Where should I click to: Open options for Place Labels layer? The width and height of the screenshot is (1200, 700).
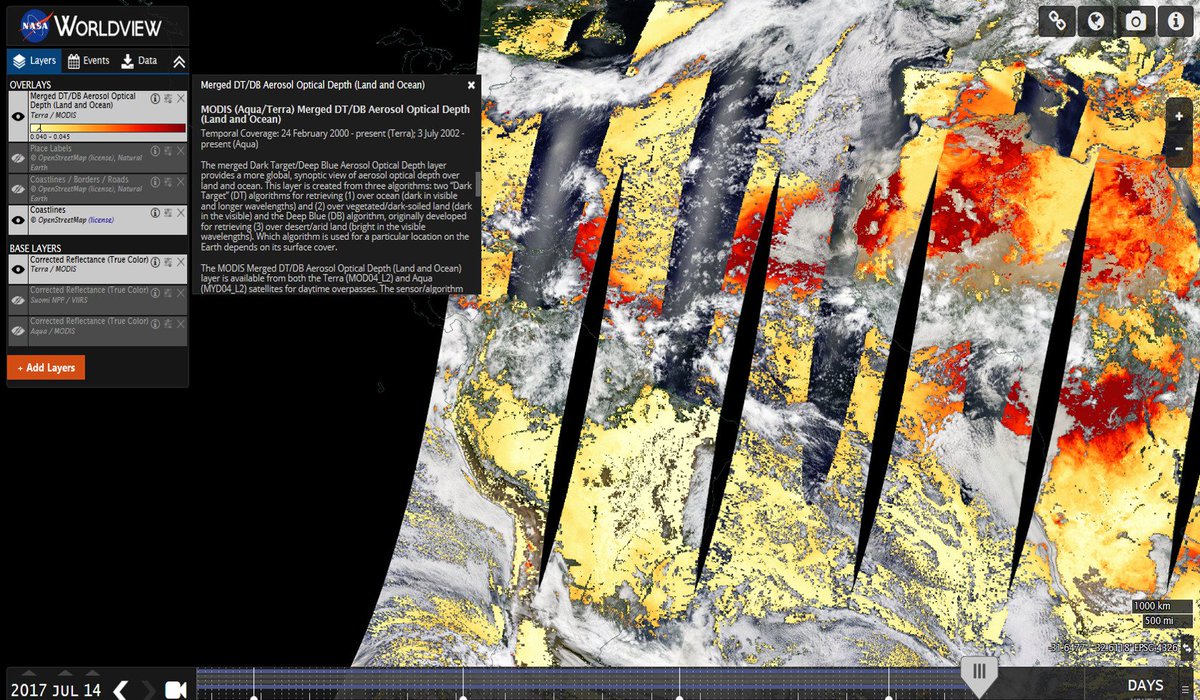tap(168, 150)
